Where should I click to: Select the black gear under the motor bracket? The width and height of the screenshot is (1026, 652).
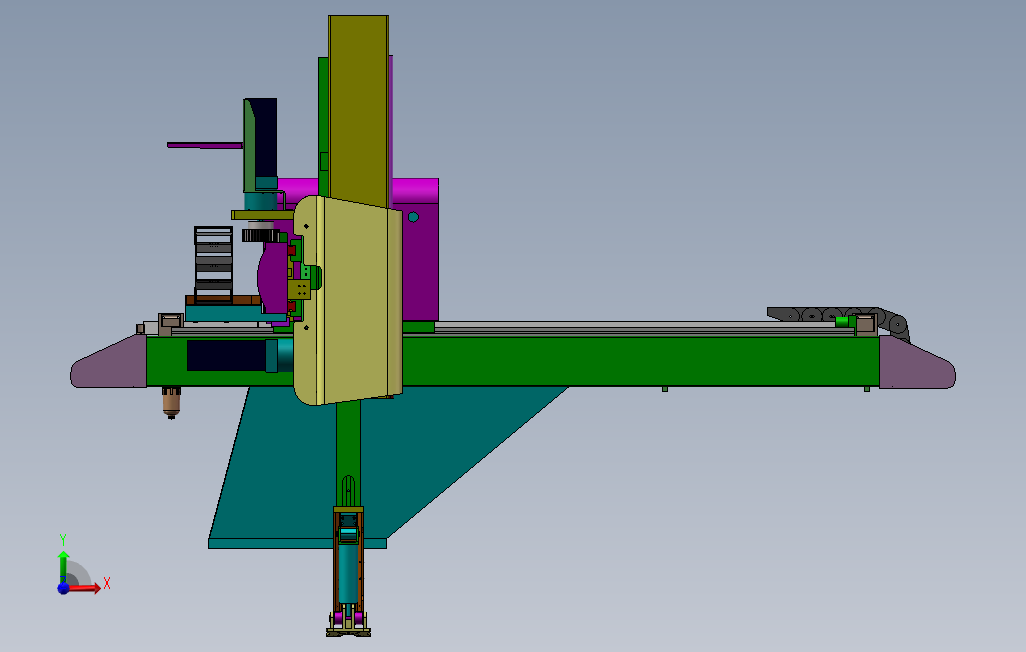(259, 235)
